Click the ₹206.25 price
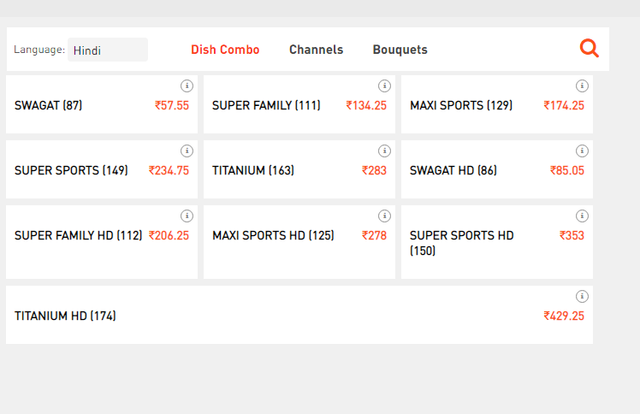The image size is (640, 414). [169, 235]
